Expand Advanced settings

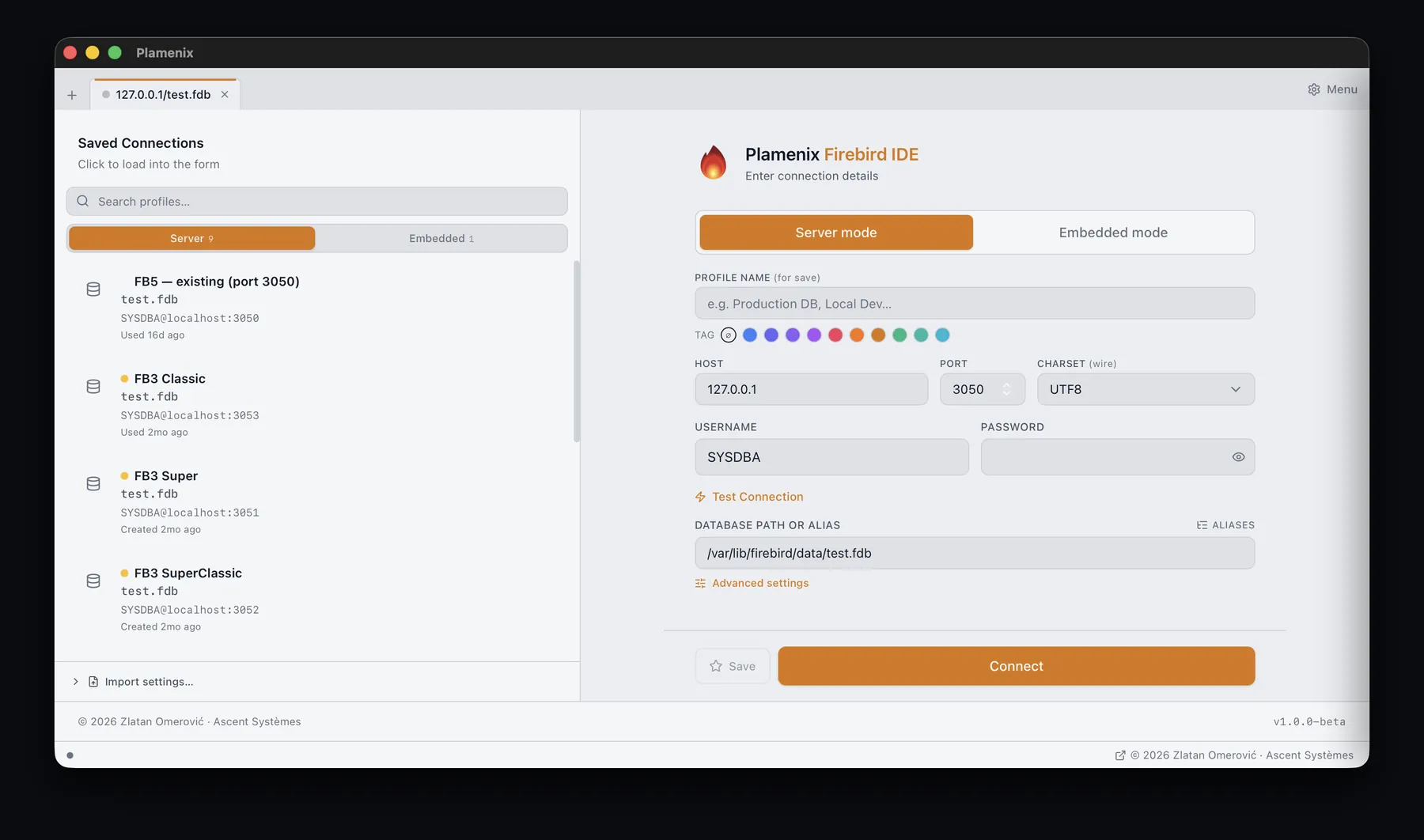click(x=752, y=583)
